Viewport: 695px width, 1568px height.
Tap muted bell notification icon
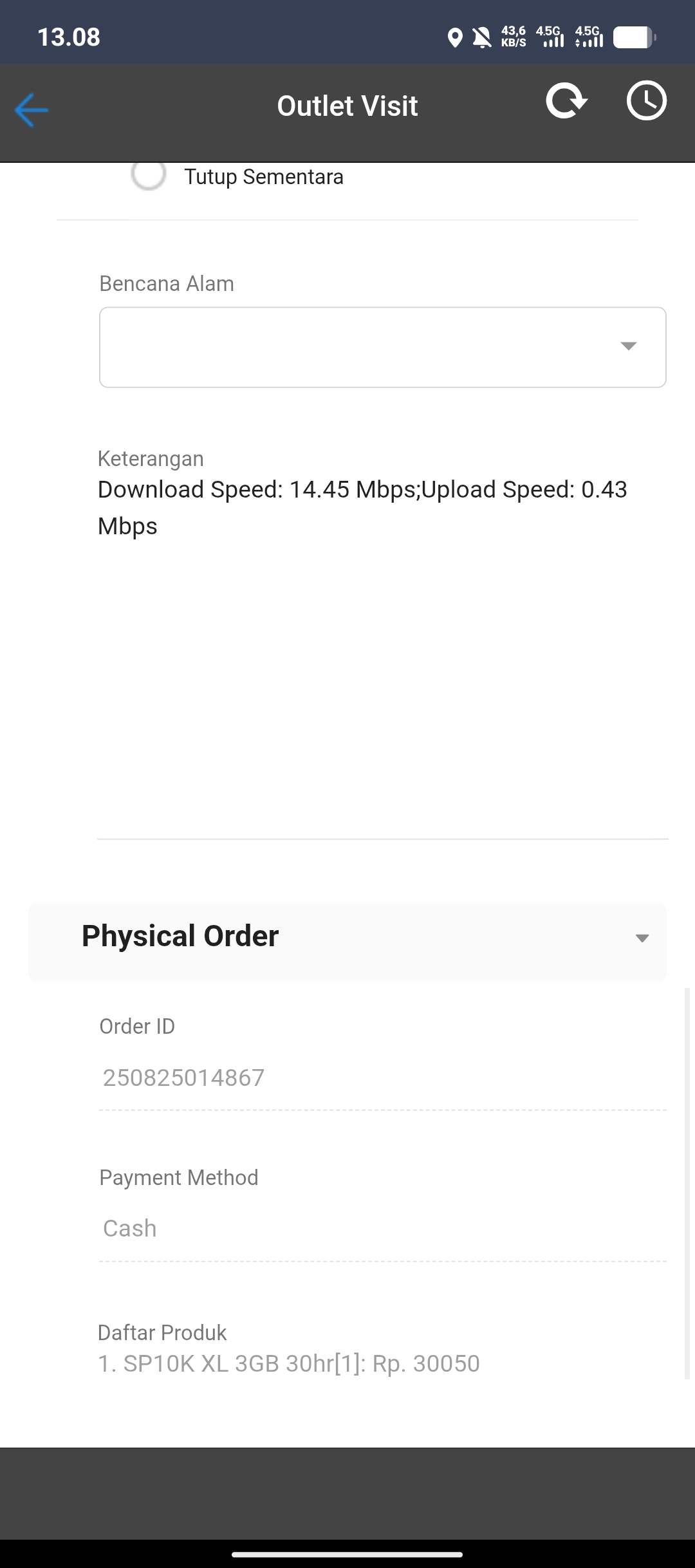tap(482, 38)
